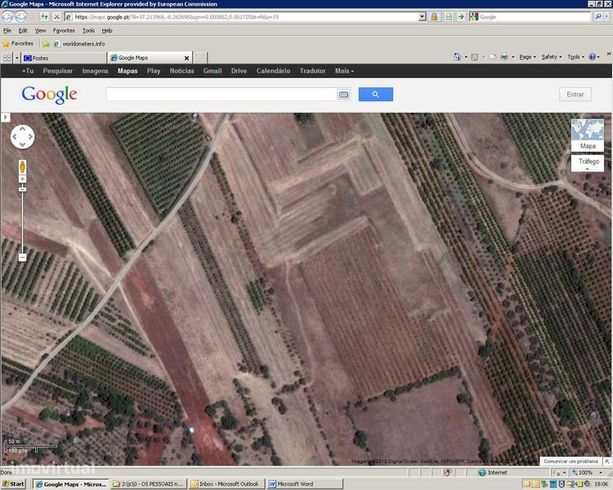This screenshot has height=490, width=613.
Task: Open search provider dropdown arrow
Action: (x=607, y=17)
